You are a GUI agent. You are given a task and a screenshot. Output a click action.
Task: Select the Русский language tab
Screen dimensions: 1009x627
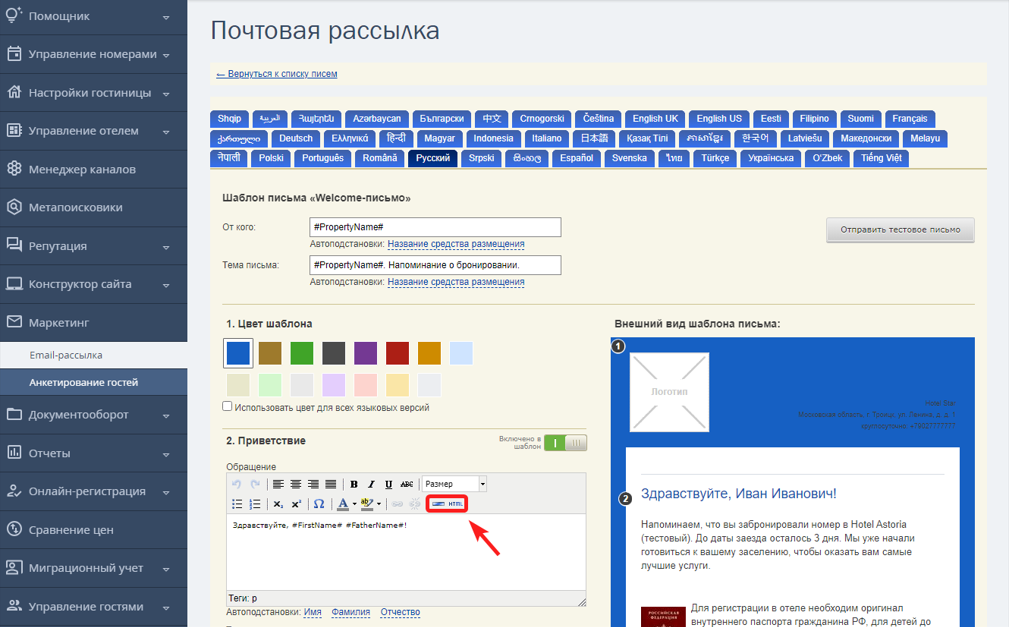tap(432, 158)
